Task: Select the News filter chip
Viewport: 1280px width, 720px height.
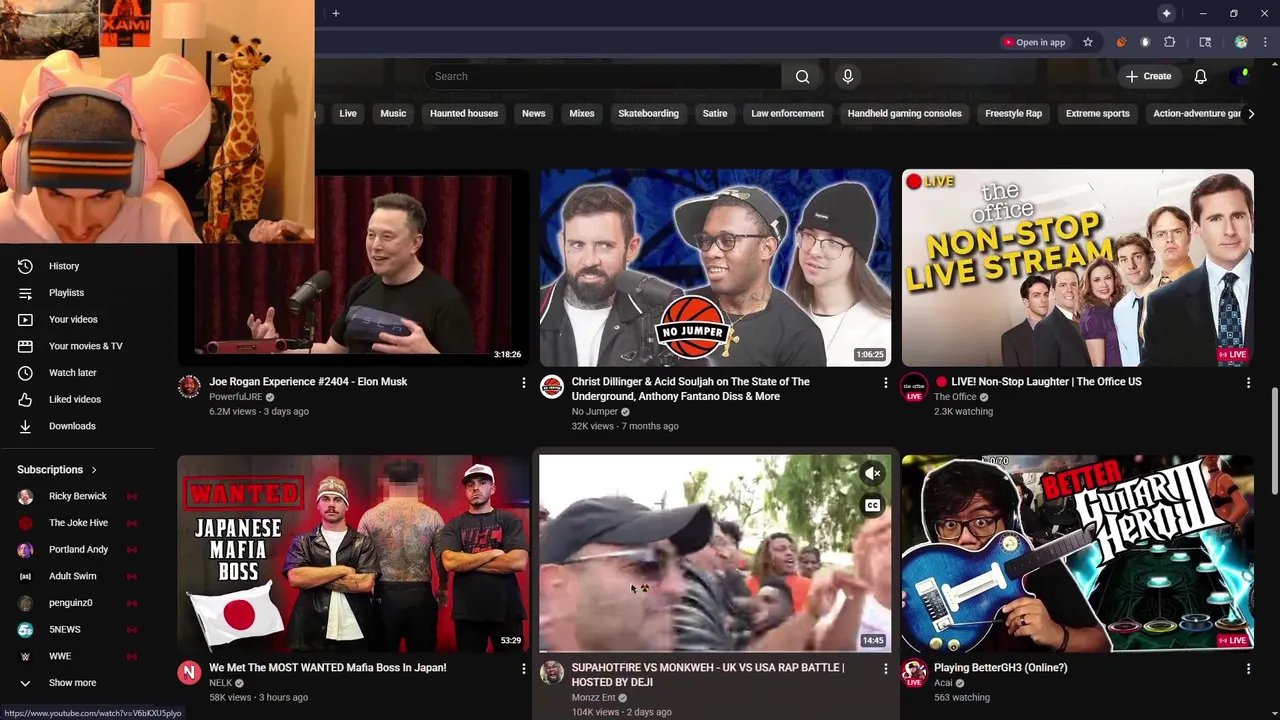Action: (x=534, y=114)
